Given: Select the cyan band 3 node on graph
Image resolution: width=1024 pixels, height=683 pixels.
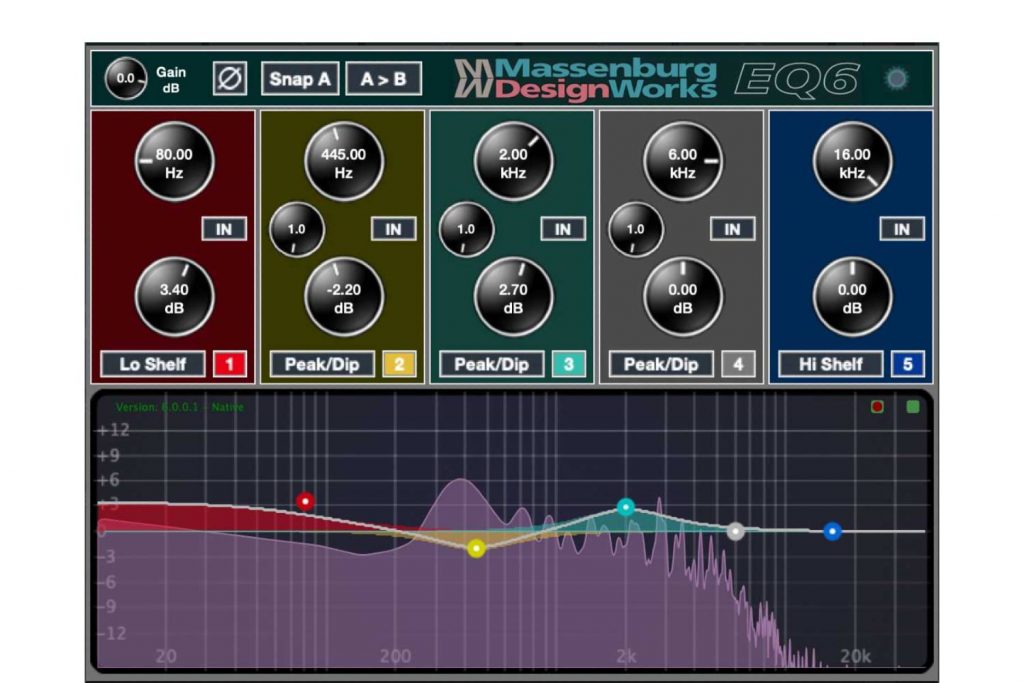Looking at the screenshot, I should (x=626, y=507).
